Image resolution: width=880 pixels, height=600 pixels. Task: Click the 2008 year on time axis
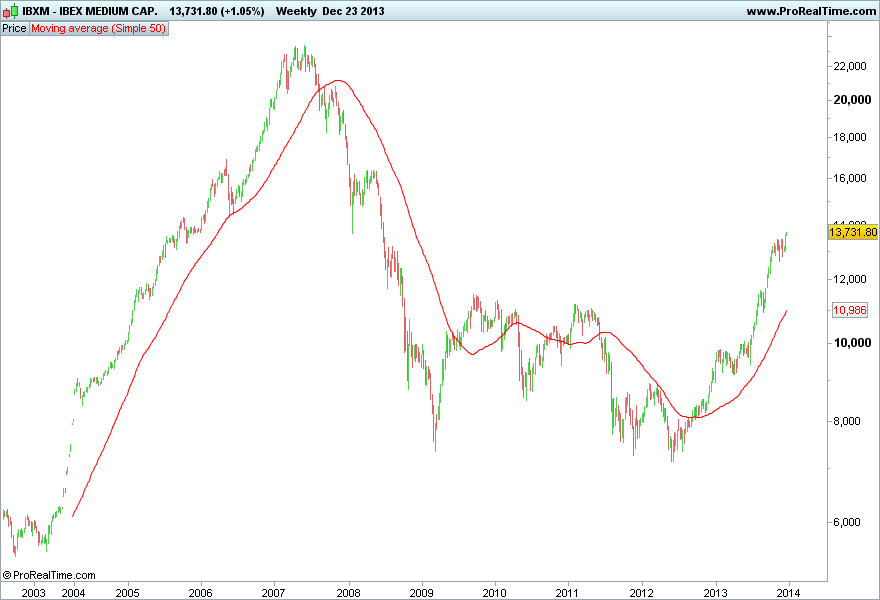click(x=349, y=593)
